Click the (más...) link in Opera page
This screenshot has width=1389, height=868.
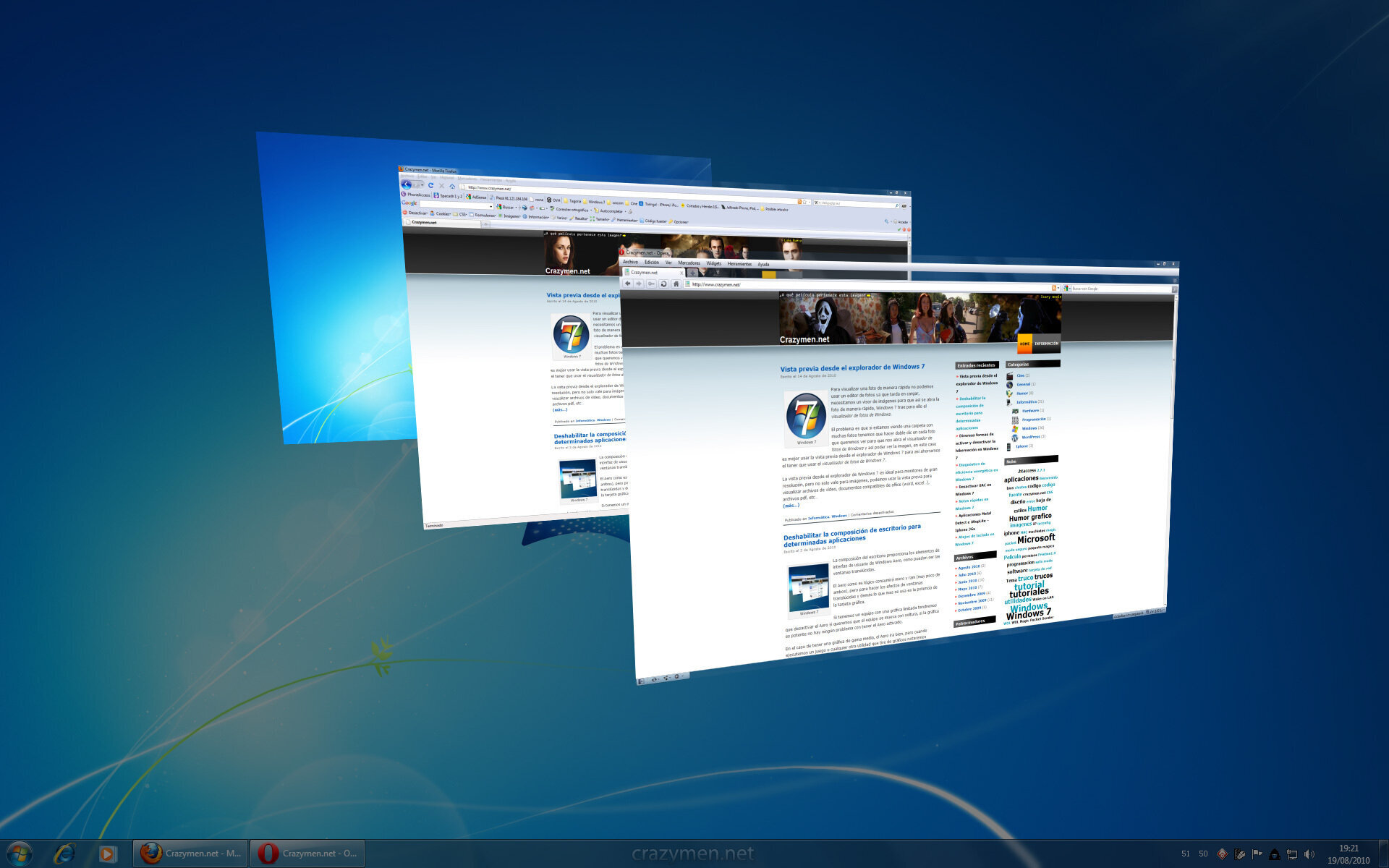[x=791, y=506]
